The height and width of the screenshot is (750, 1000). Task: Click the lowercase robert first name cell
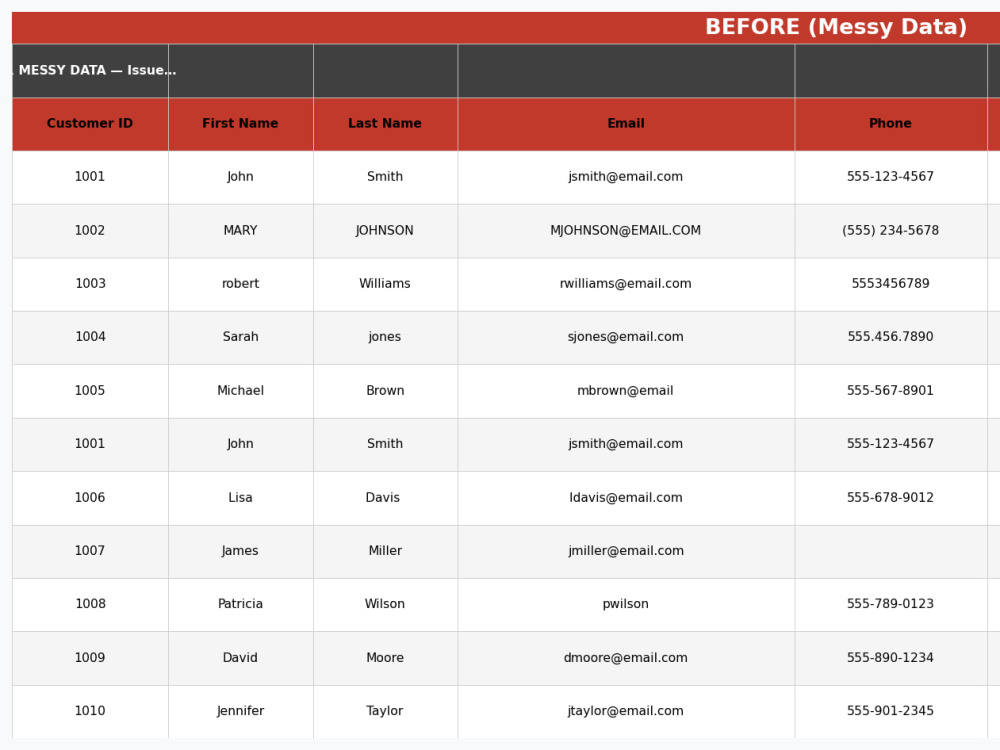(240, 284)
